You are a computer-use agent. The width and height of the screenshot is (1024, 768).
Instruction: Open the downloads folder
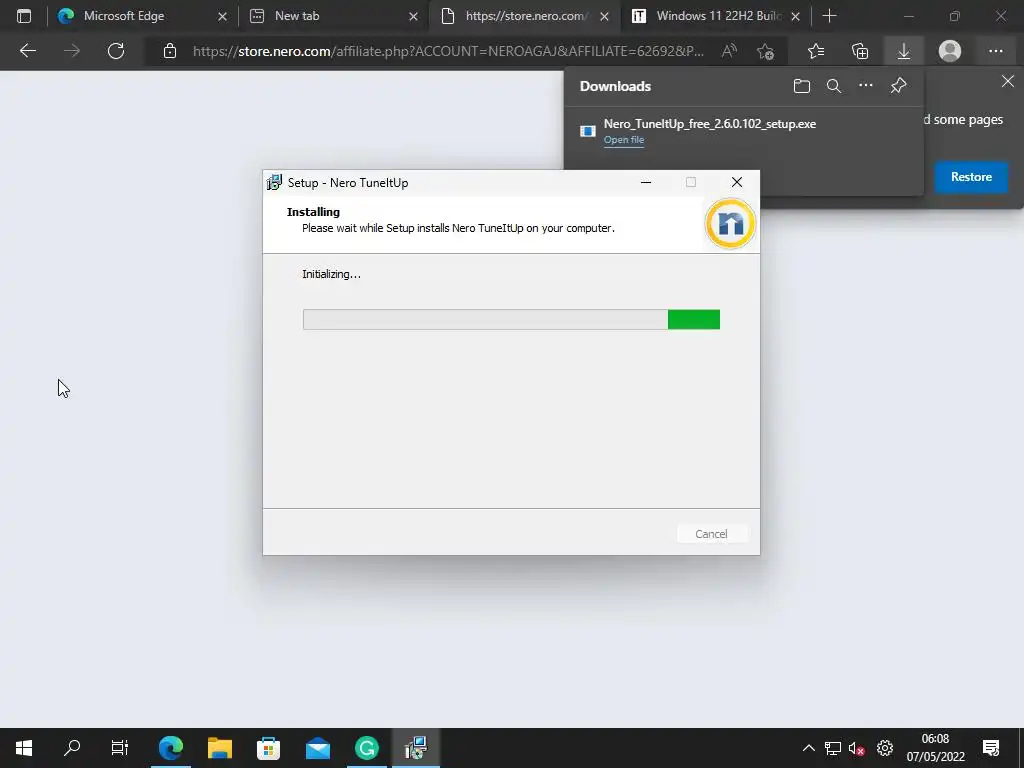click(801, 86)
